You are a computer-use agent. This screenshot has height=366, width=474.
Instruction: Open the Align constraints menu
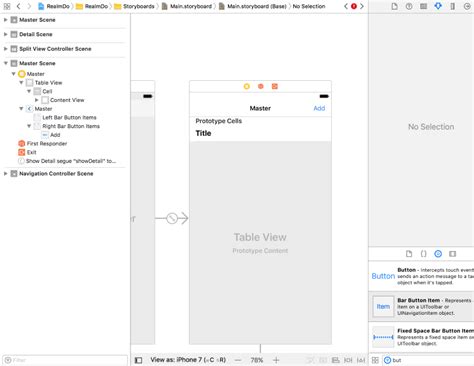tap(336, 360)
